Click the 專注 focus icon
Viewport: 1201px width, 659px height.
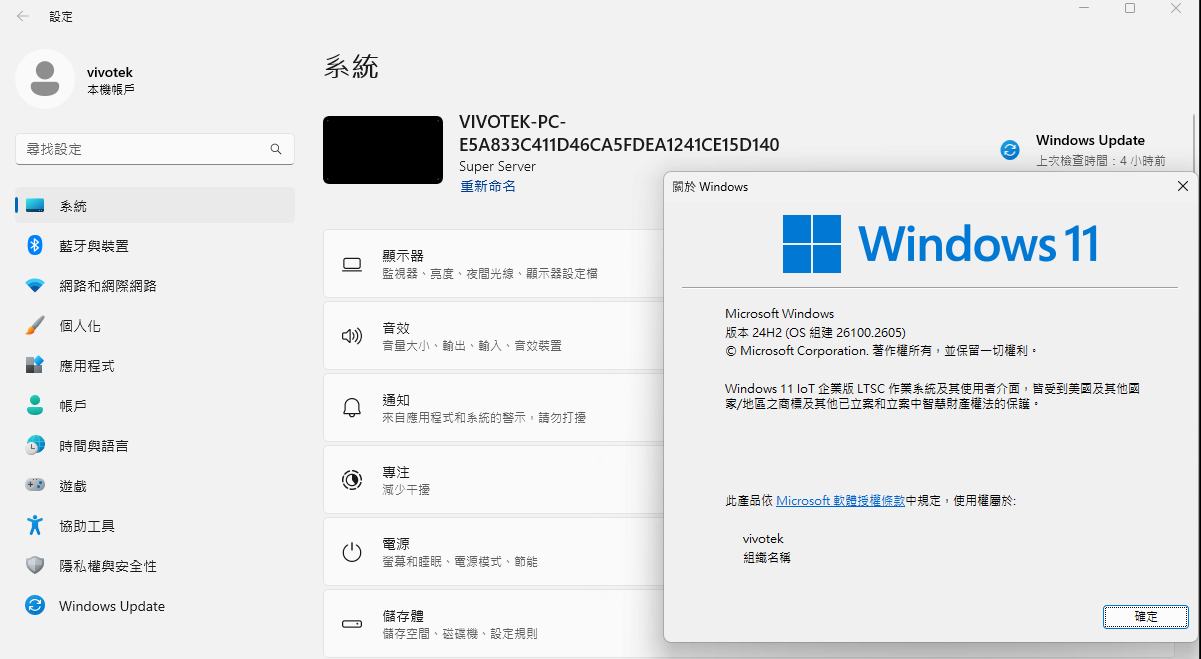point(352,480)
